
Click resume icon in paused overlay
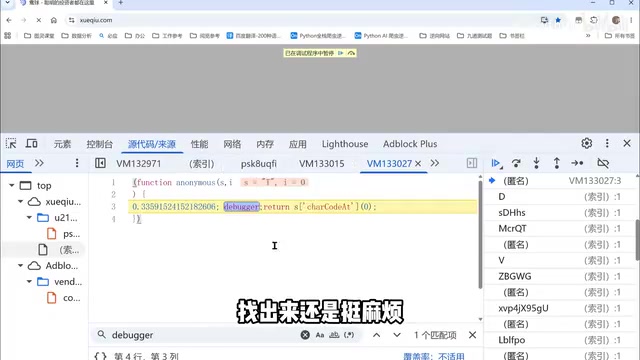tap(340, 53)
